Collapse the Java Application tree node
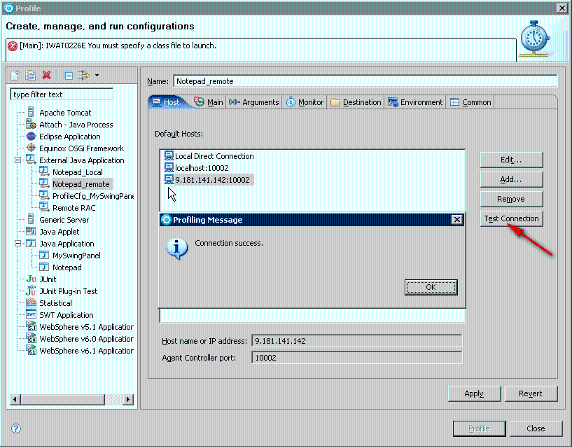This screenshot has height=447, width=572. [x=18, y=243]
